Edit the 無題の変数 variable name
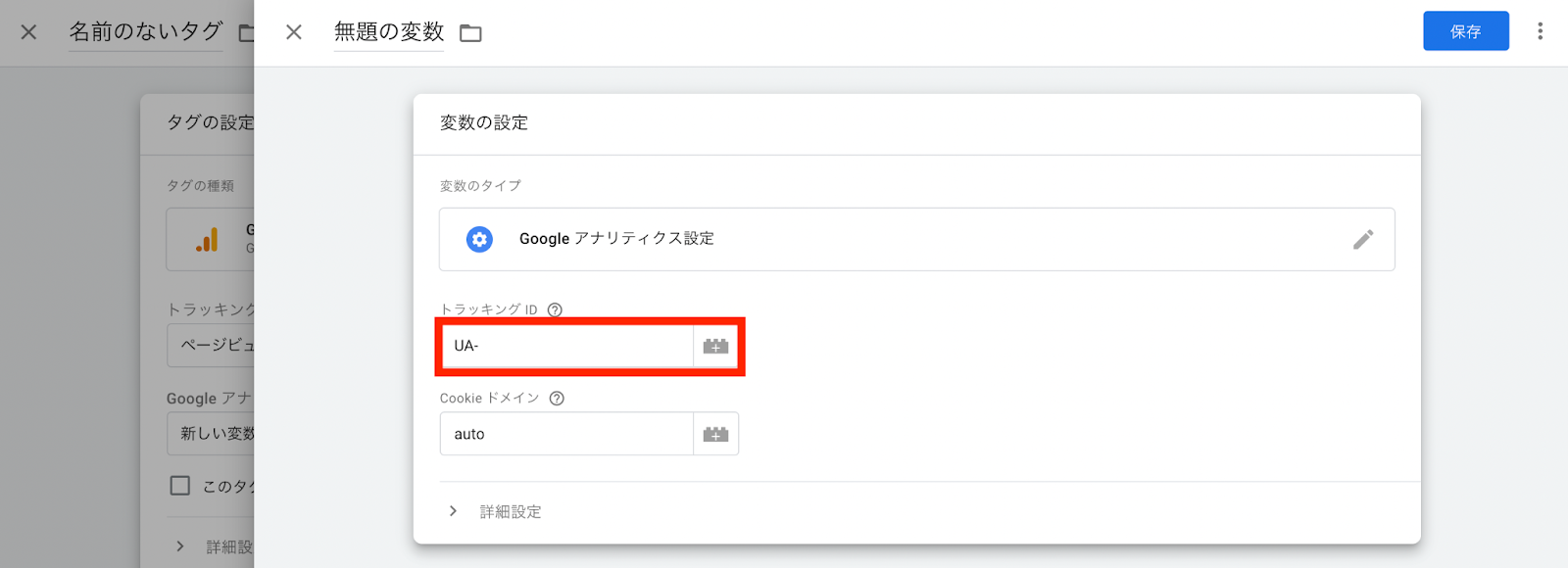This screenshot has width=1568, height=568. tap(389, 32)
